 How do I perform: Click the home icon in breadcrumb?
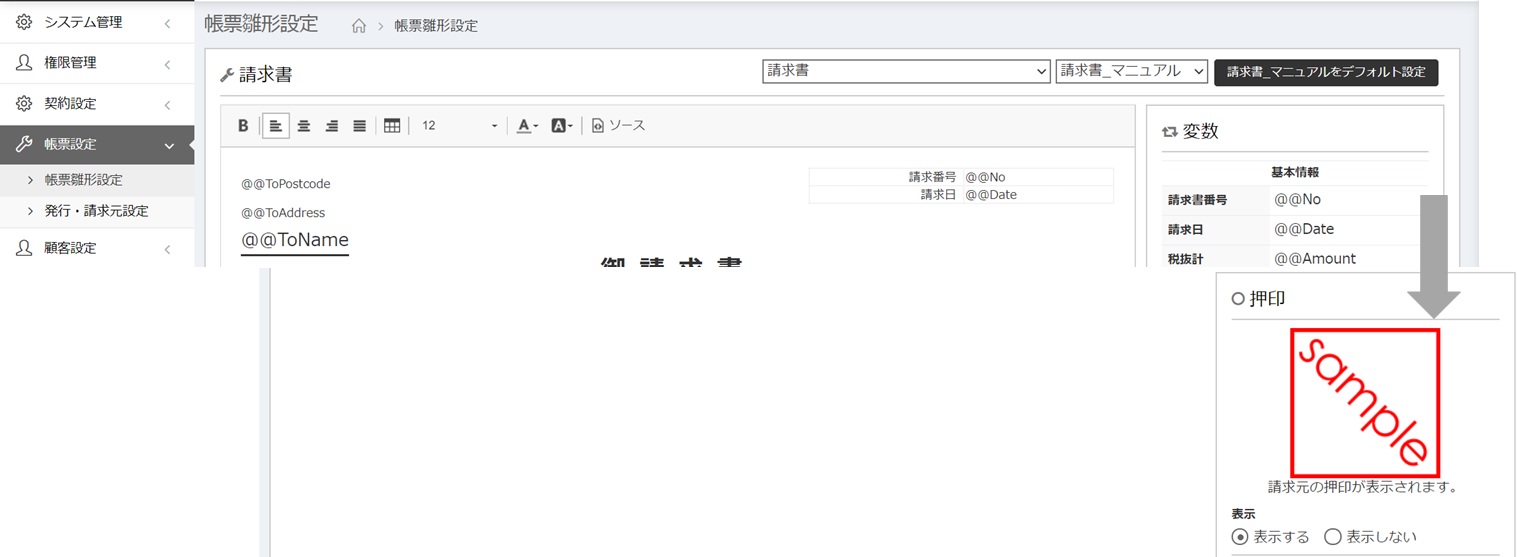coord(359,26)
